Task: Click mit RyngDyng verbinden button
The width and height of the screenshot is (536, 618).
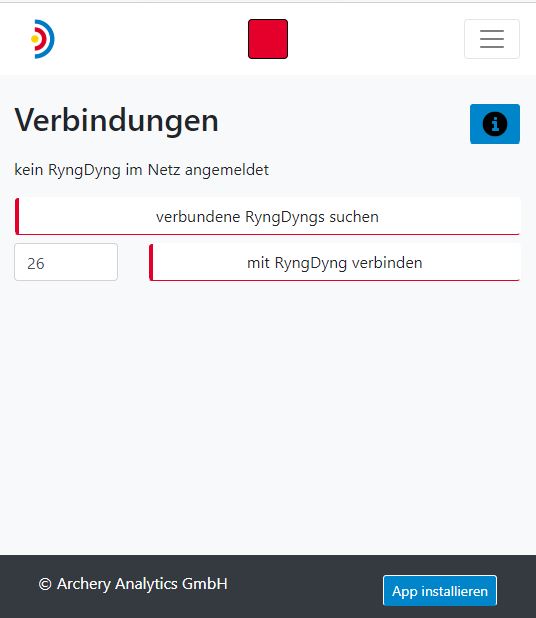Action: (x=335, y=262)
